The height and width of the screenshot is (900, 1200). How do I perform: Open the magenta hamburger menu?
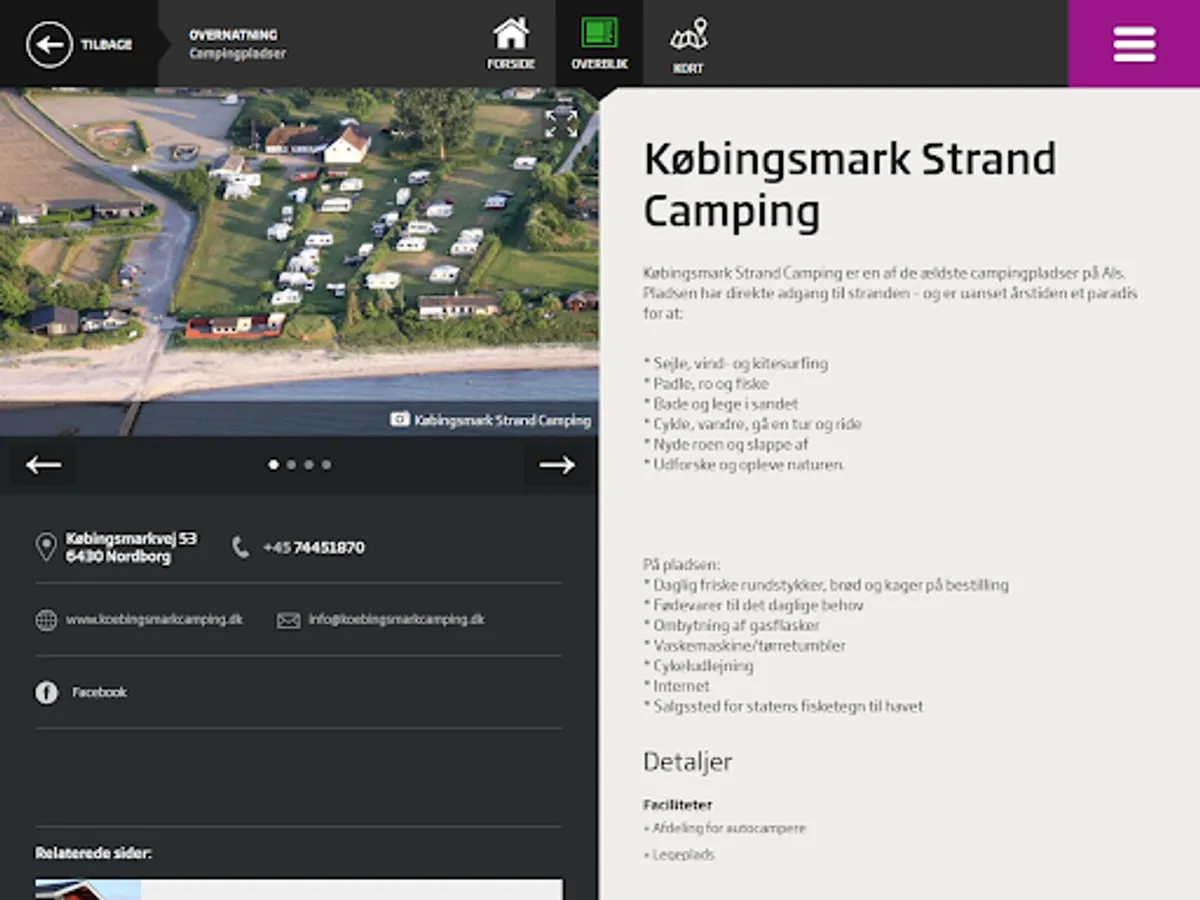[1134, 43]
